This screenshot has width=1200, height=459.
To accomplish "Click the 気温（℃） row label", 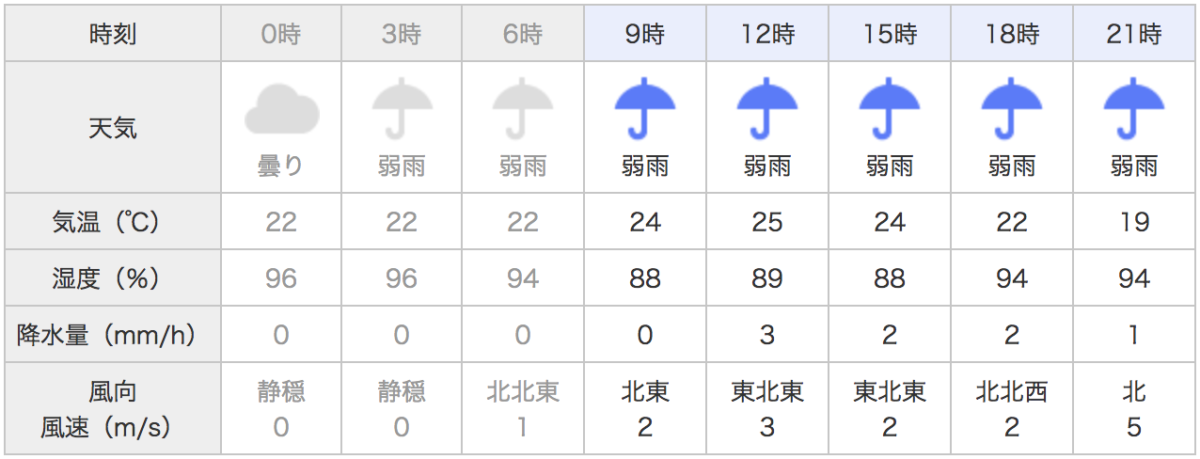I will pos(113,221).
